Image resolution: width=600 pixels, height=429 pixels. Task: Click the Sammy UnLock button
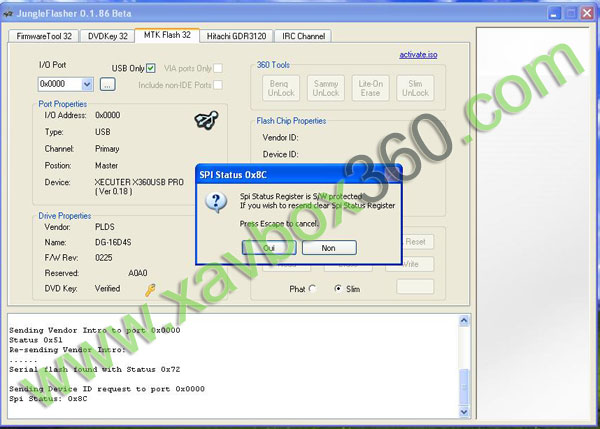[326, 88]
